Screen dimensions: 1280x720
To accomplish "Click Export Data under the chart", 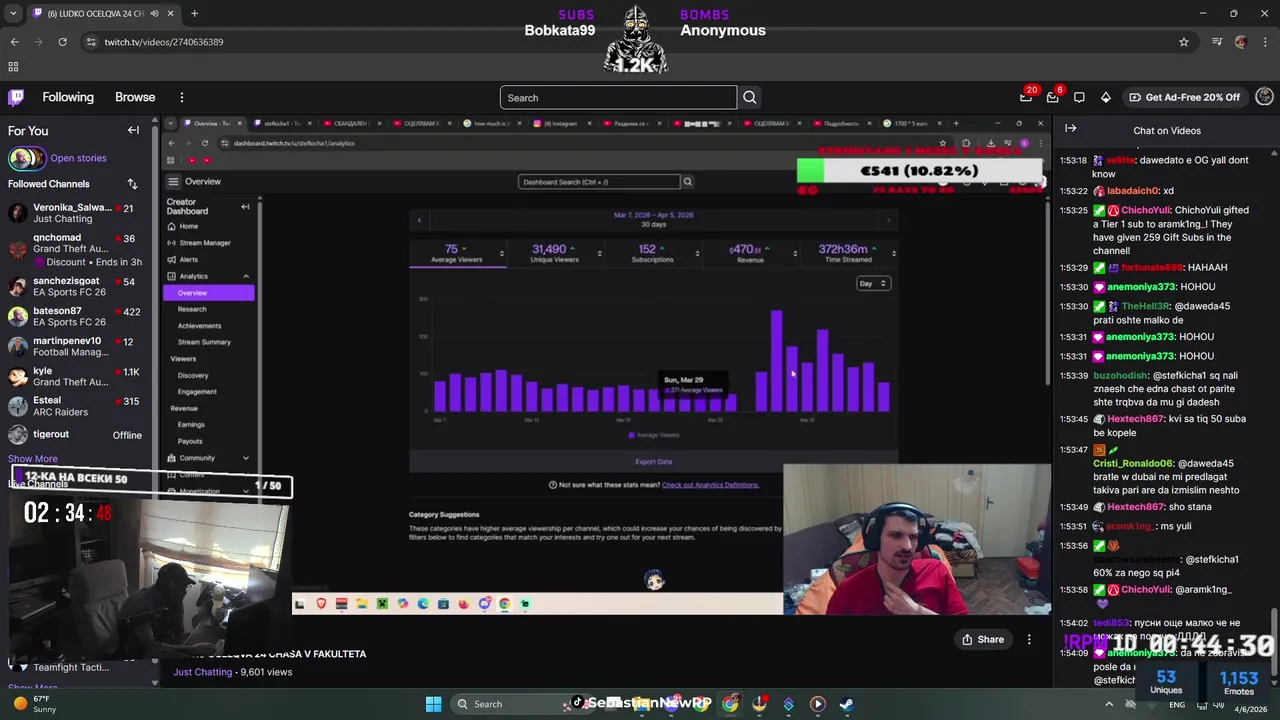I will coord(653,462).
